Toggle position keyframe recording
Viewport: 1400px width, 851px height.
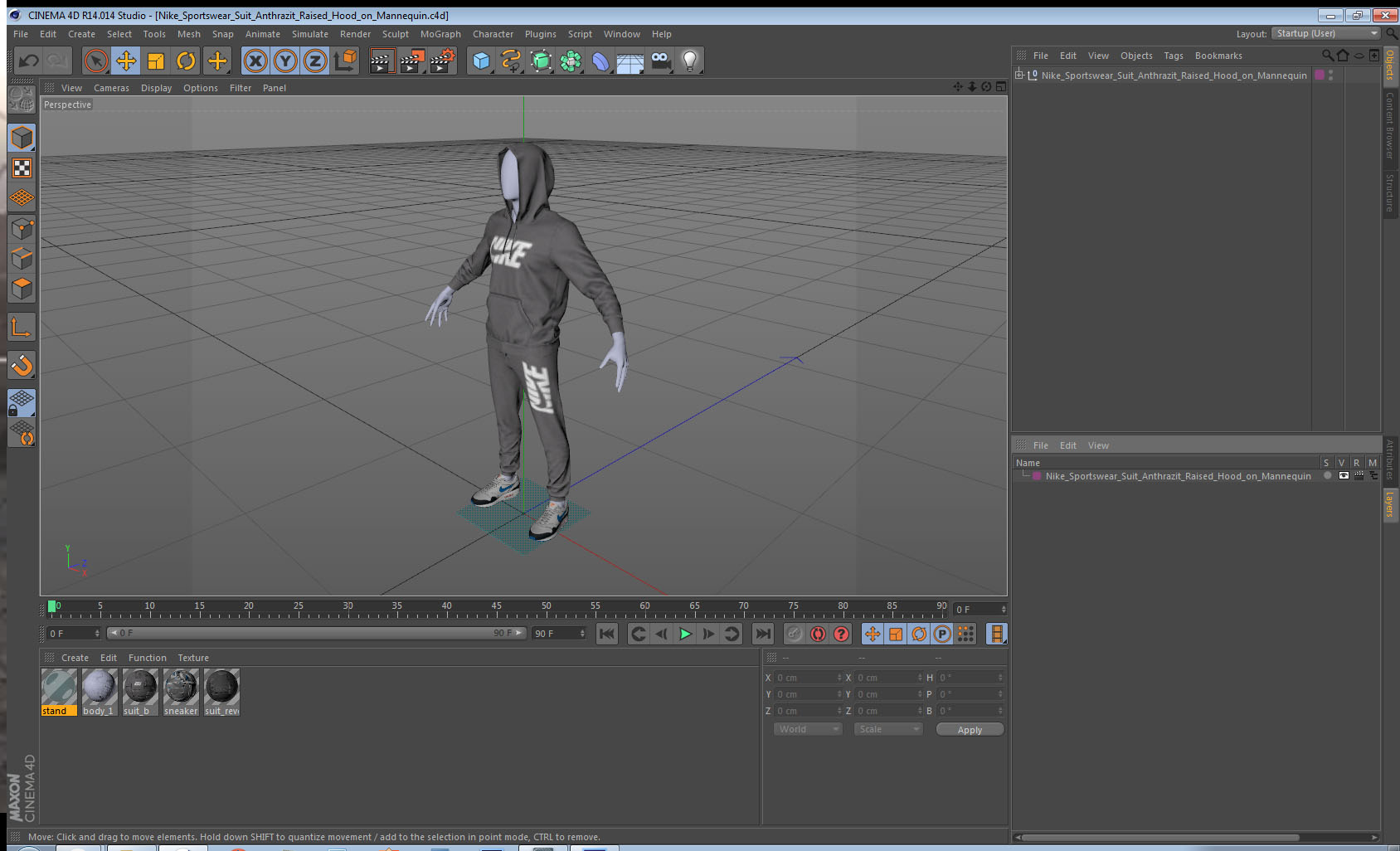coord(873,634)
